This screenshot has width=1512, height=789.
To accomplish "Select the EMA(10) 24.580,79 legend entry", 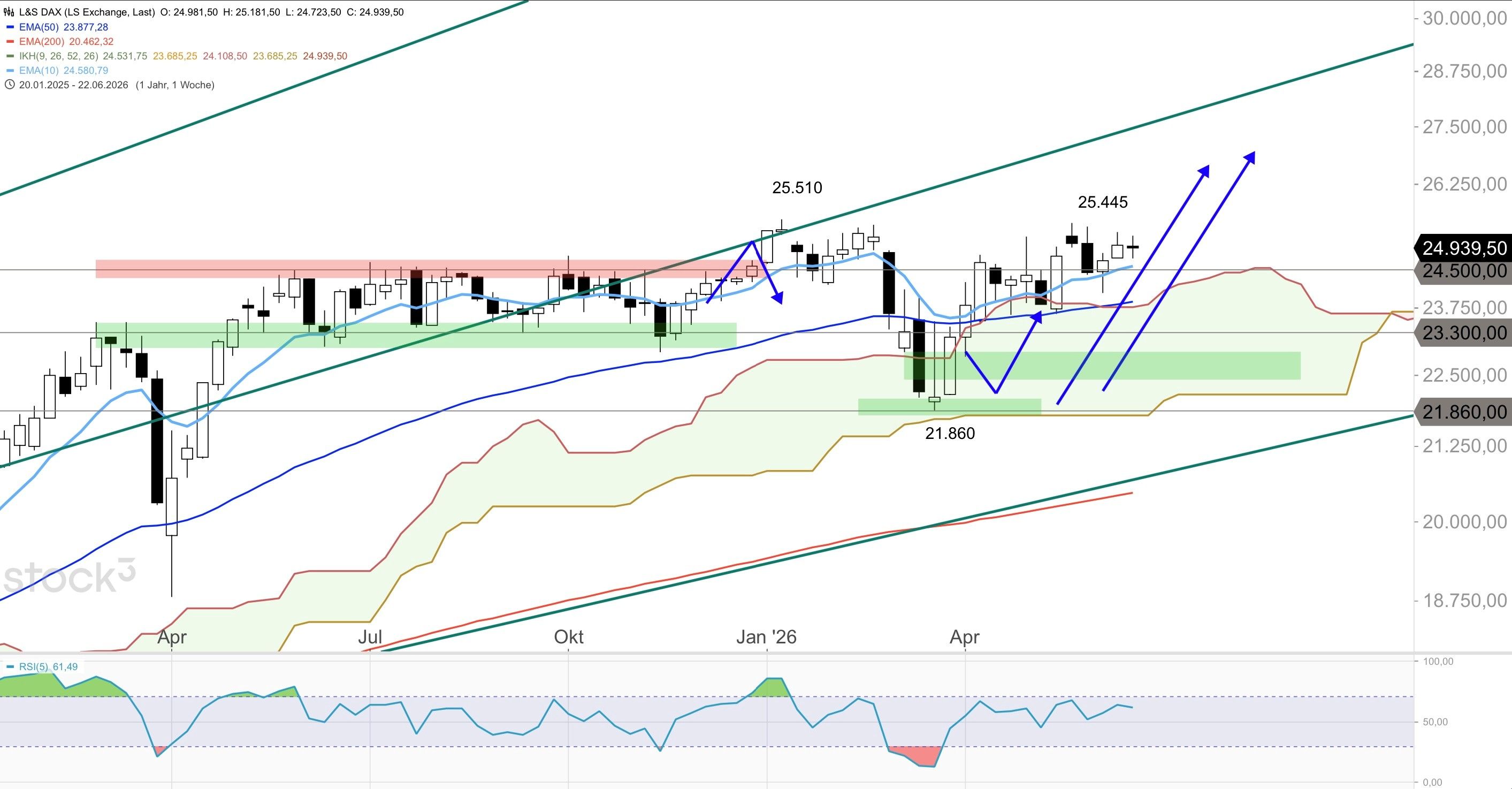I will [x=63, y=71].
